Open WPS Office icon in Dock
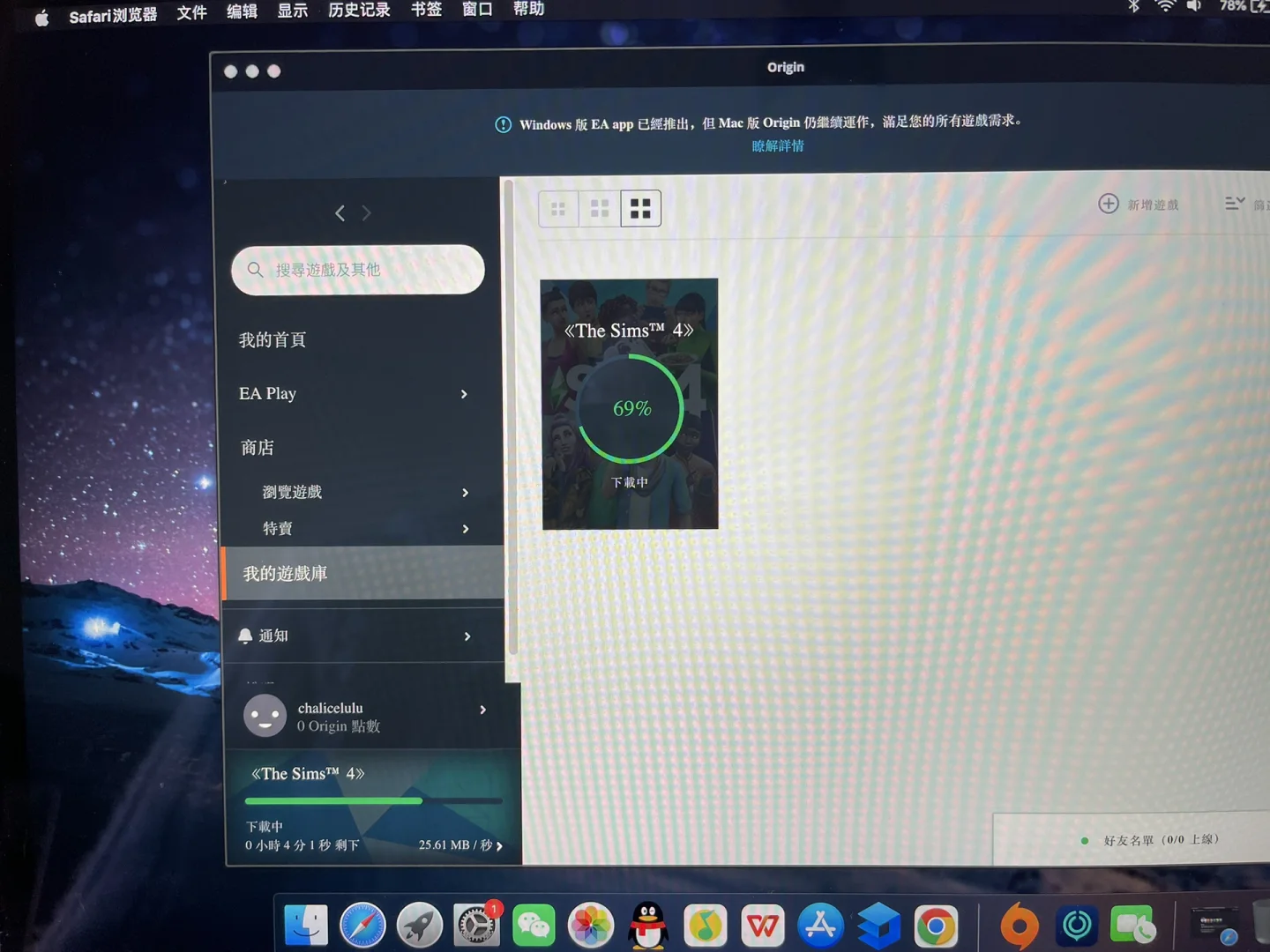The height and width of the screenshot is (952, 1270). (763, 926)
